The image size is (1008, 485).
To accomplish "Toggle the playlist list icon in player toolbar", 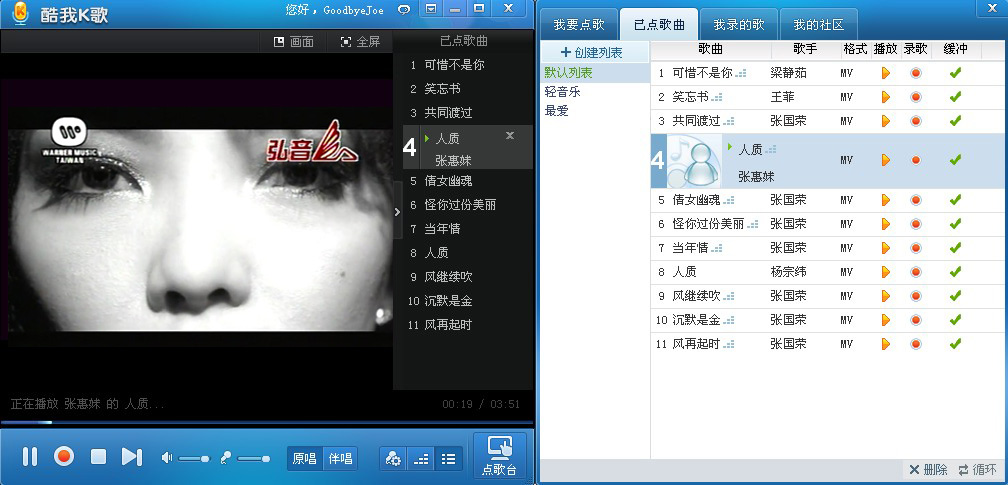I will pyautogui.click(x=449, y=459).
